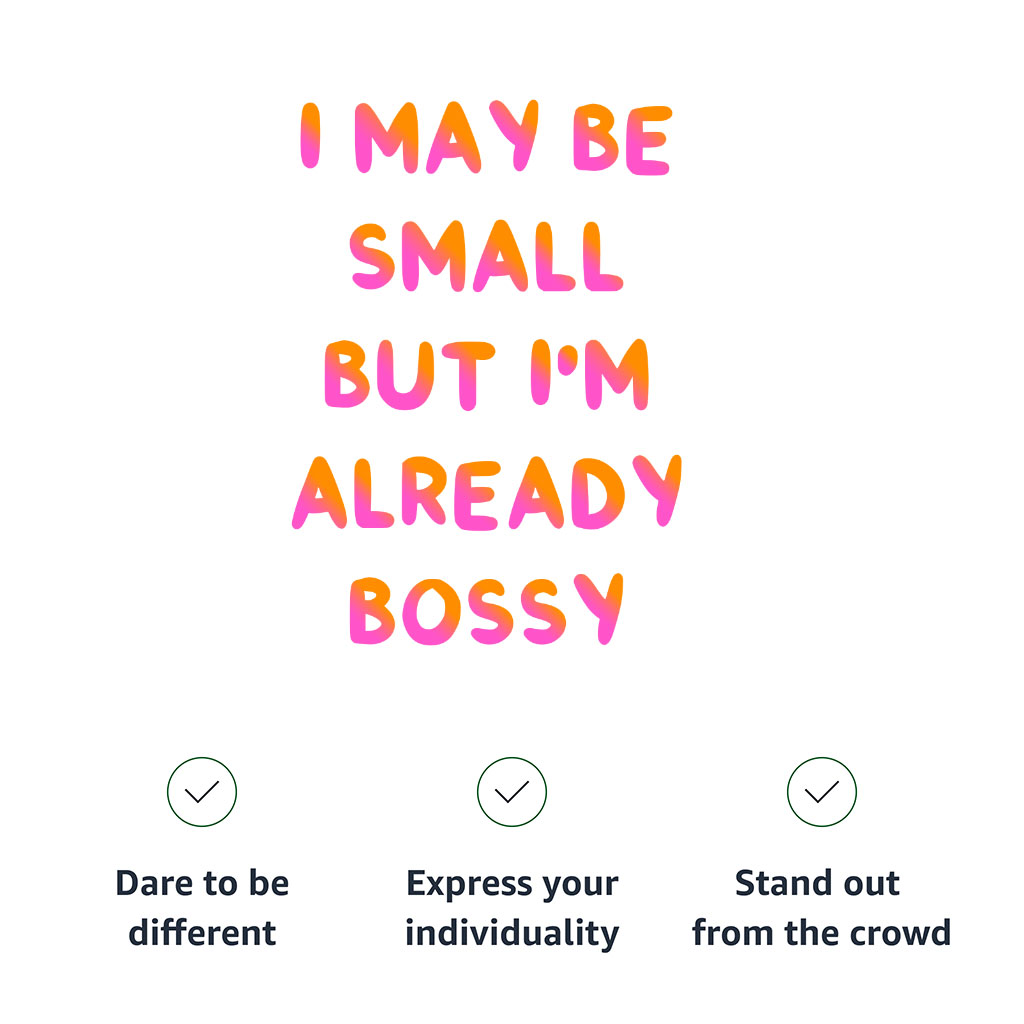Click the word 'different' in the caption
The height and width of the screenshot is (1024, 1024).
(x=202, y=934)
